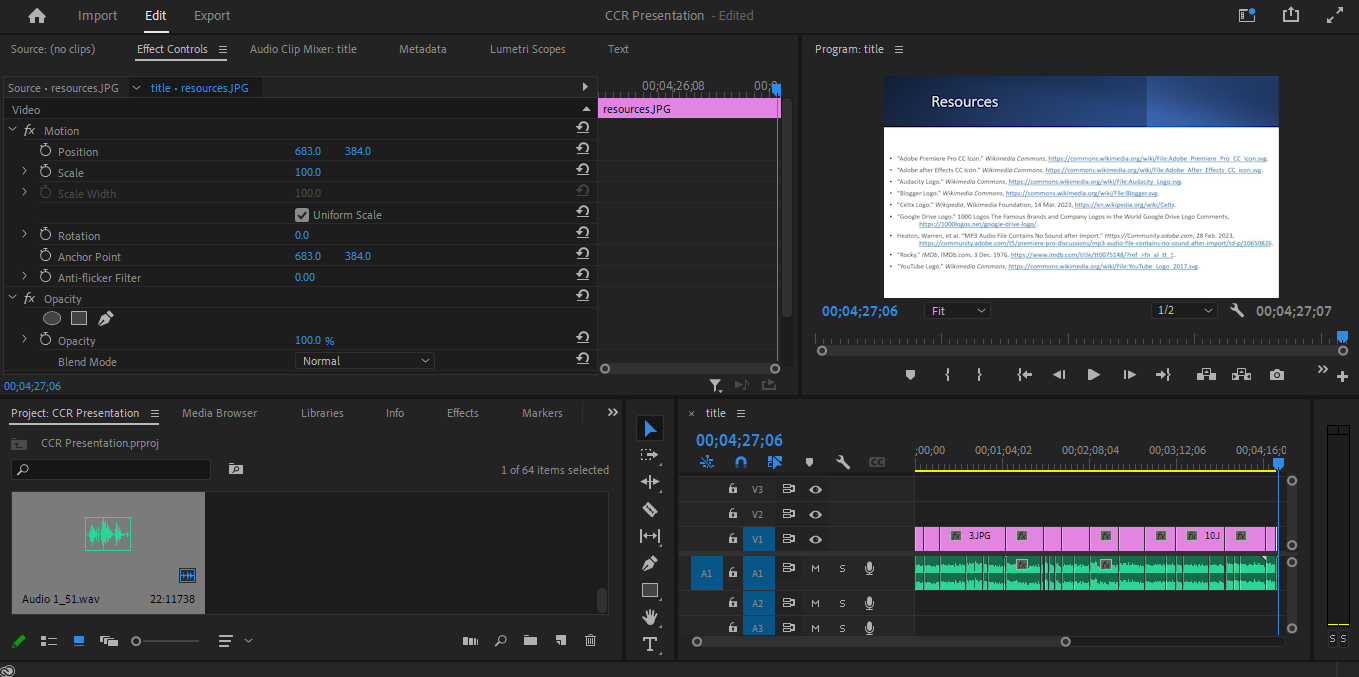The height and width of the screenshot is (677, 1359).
Task: Click the Opacity value 100.0 %
Action: [x=314, y=341]
